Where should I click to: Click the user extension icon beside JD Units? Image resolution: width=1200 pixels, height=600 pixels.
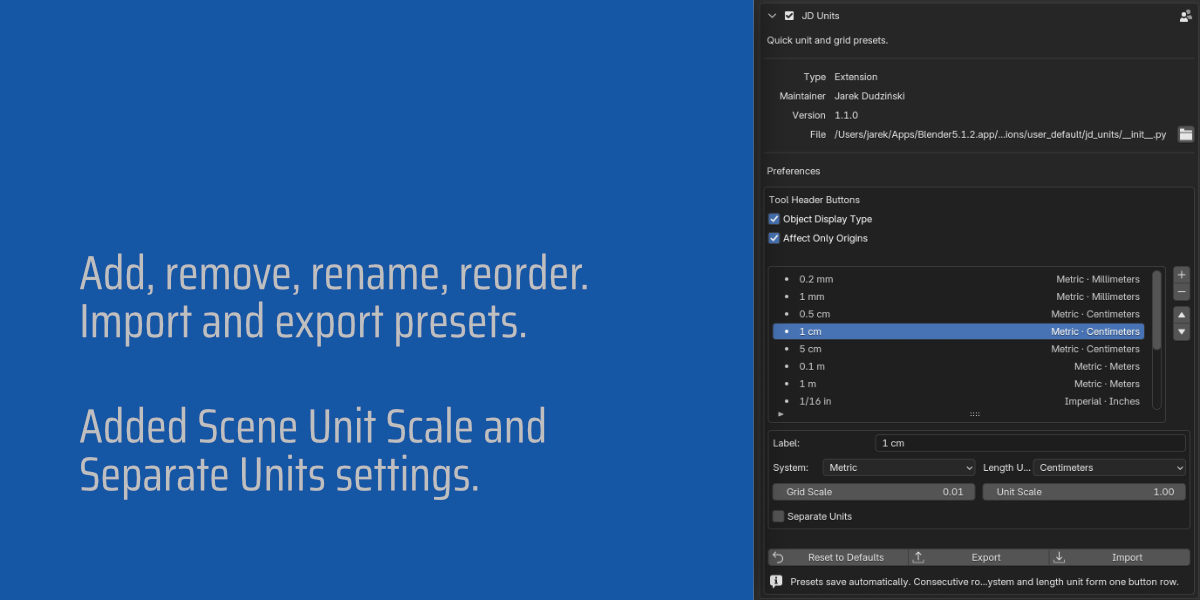1186,16
